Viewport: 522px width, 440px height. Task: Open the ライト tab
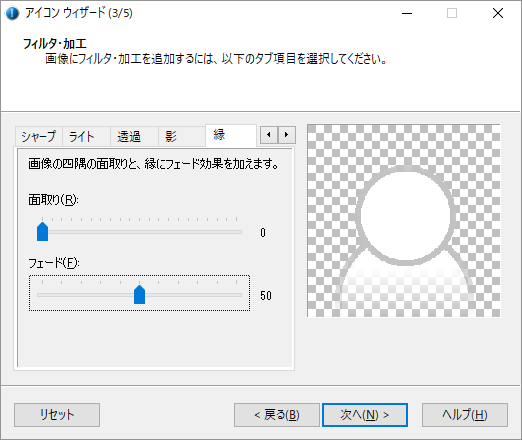pyautogui.click(x=86, y=136)
